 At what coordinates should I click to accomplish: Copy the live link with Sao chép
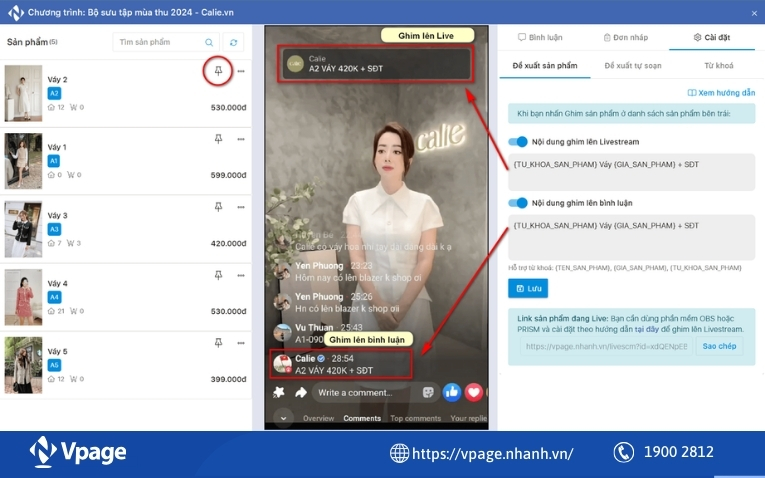pos(719,346)
